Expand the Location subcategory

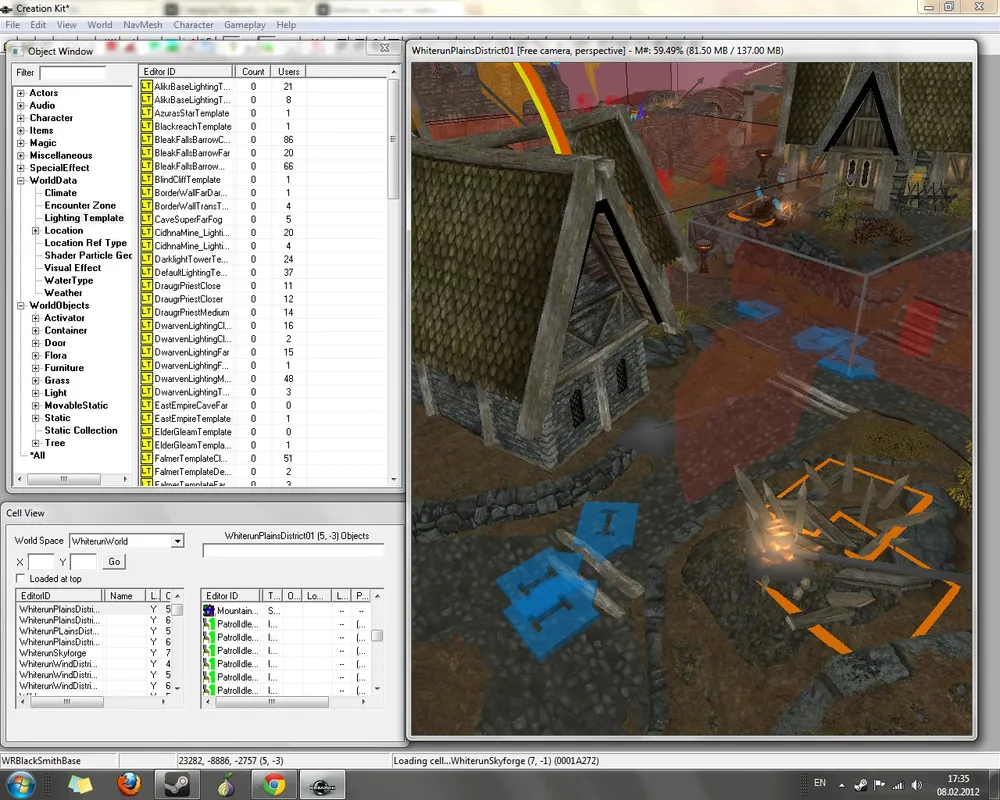[36, 231]
